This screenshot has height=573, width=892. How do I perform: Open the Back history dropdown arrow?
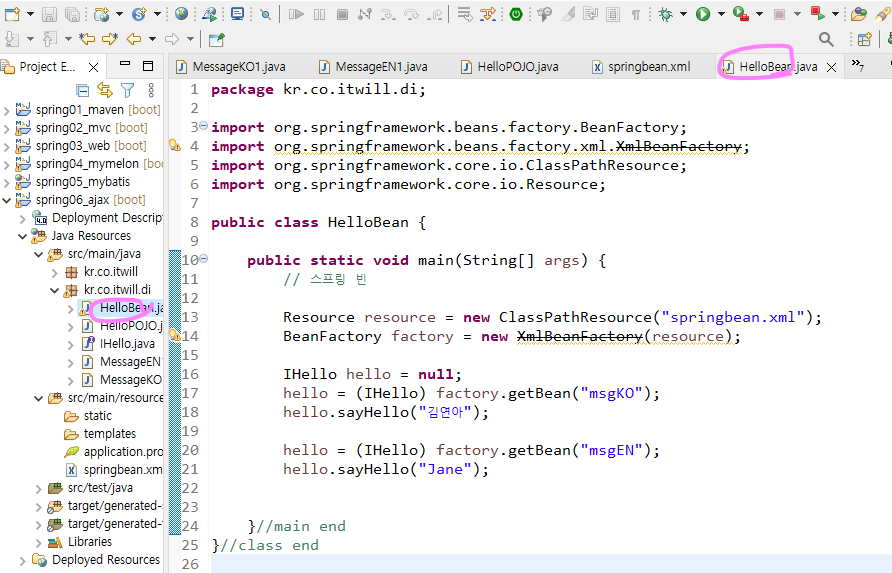tap(152, 39)
